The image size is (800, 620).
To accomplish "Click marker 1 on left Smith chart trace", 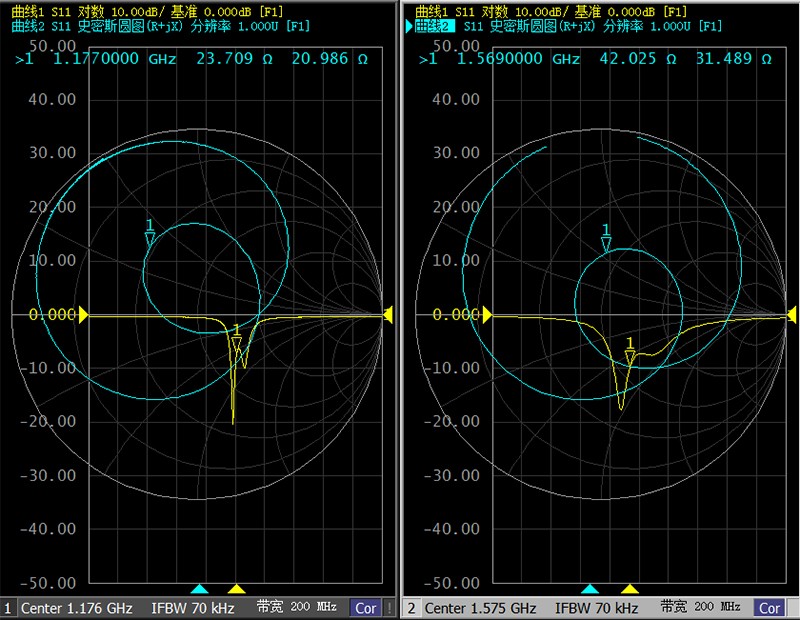I will [150, 238].
